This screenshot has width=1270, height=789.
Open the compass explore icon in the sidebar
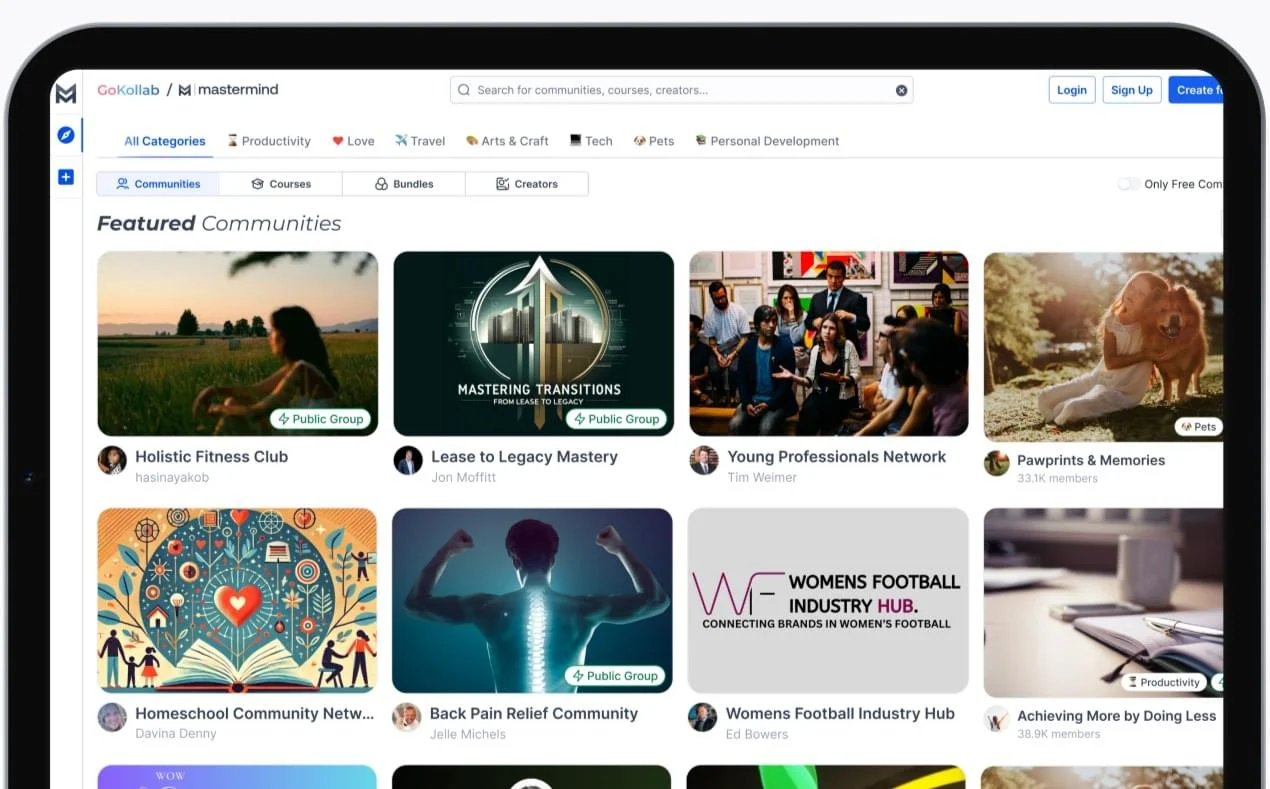(66, 135)
